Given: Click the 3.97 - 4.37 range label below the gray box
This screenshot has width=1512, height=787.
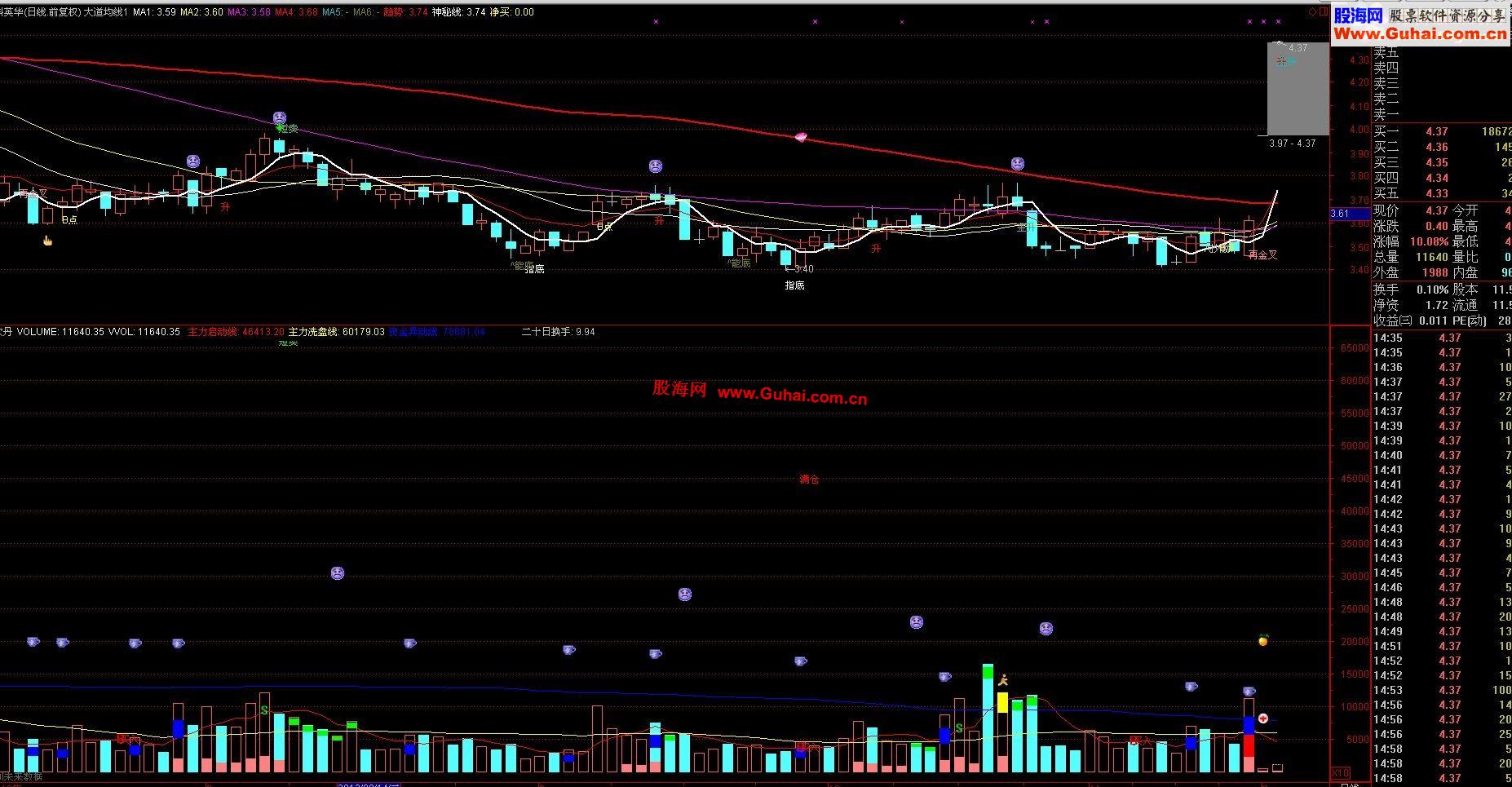Looking at the screenshot, I should pyautogui.click(x=1293, y=144).
